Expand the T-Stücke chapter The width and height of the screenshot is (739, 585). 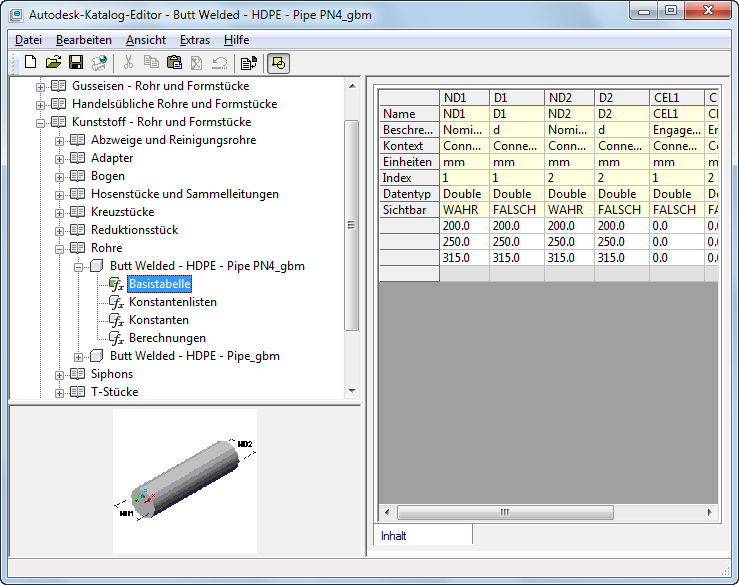59,393
